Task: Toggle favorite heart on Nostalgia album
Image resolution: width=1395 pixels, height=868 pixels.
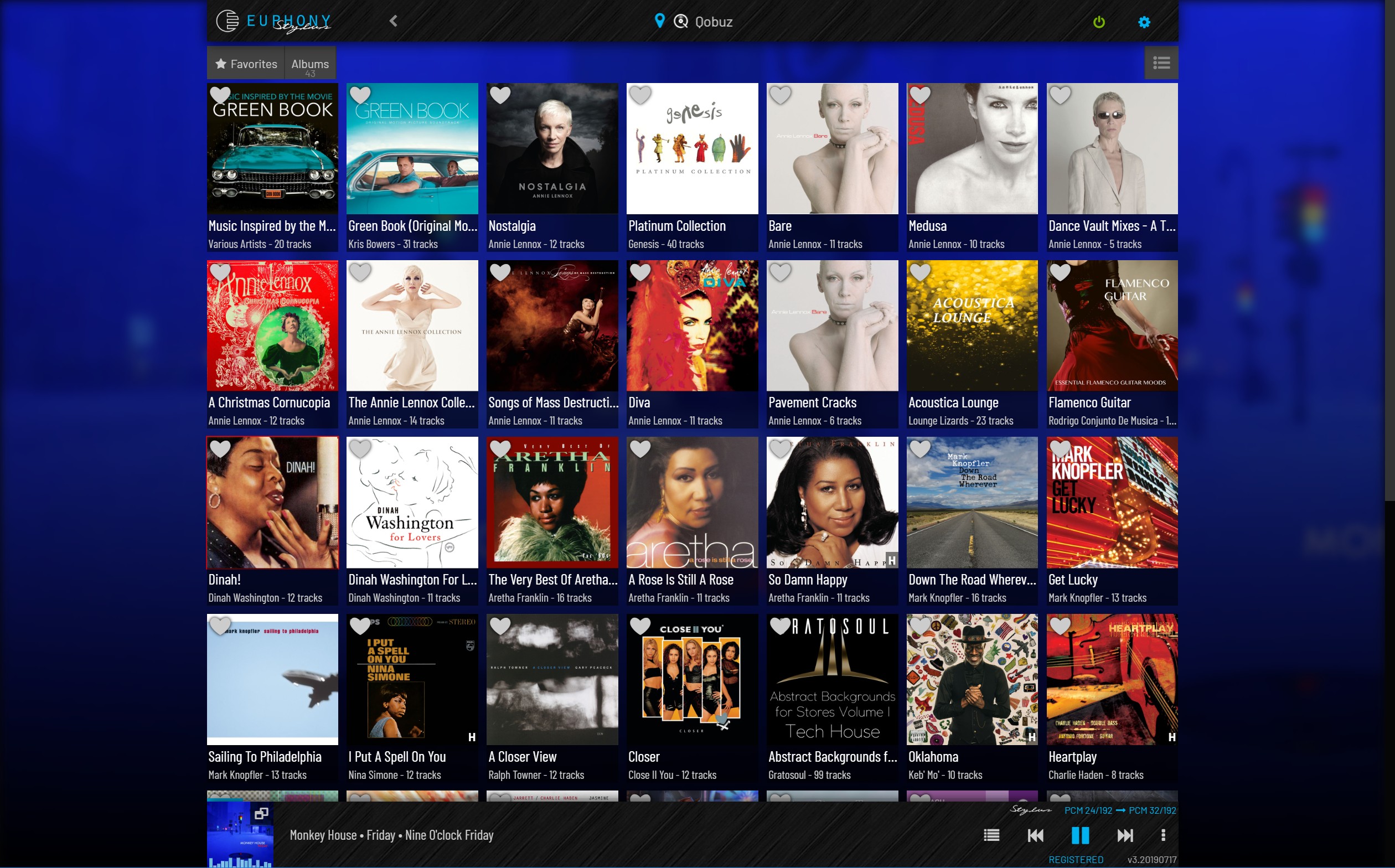Action: click(x=500, y=95)
